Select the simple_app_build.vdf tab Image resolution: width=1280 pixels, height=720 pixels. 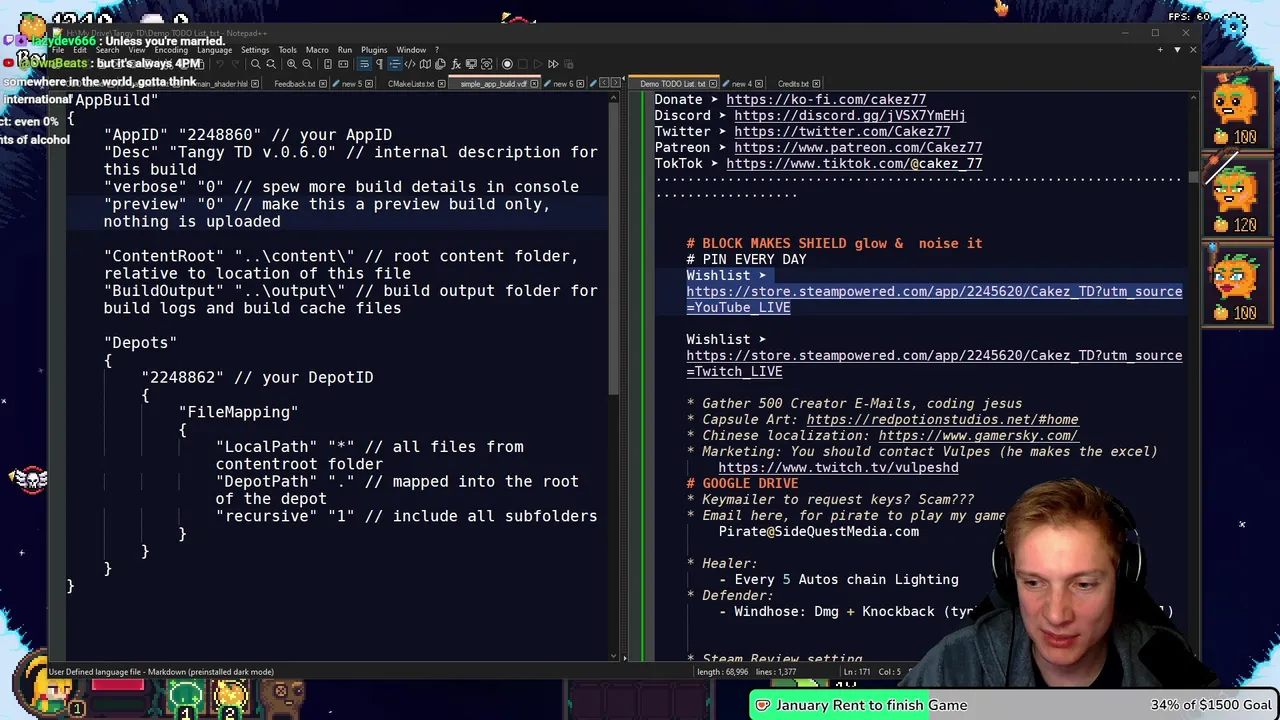493,84
